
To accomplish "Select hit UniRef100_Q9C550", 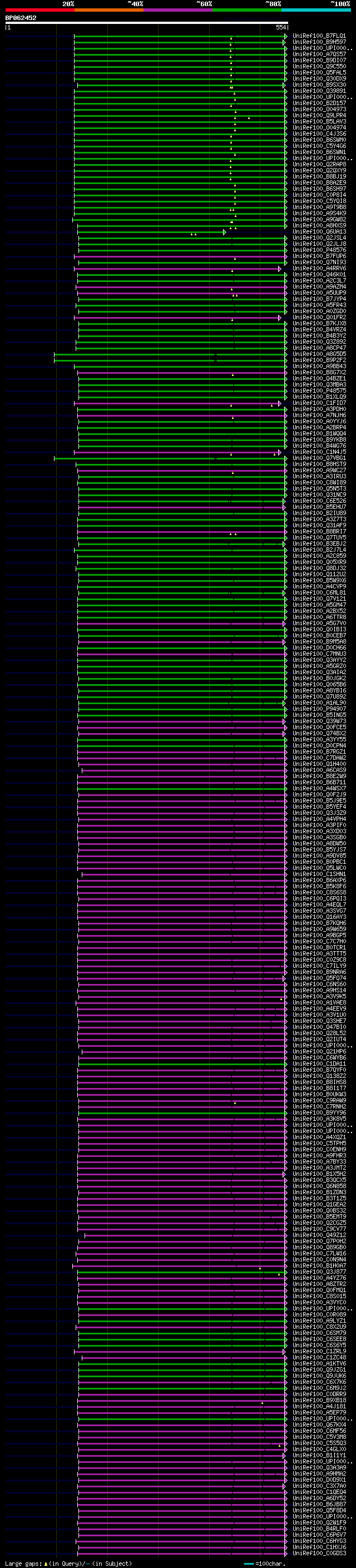I will (319, 66).
